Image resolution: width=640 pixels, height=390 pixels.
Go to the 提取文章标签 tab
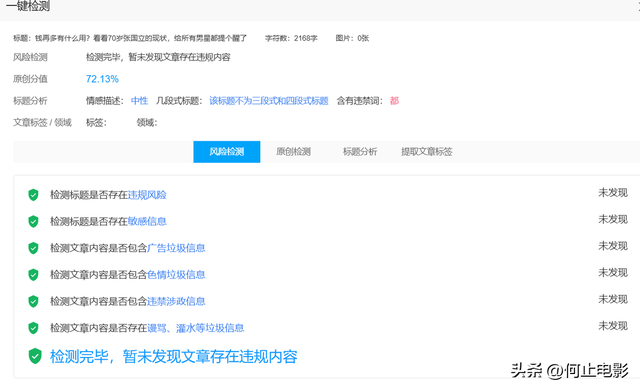click(x=427, y=152)
